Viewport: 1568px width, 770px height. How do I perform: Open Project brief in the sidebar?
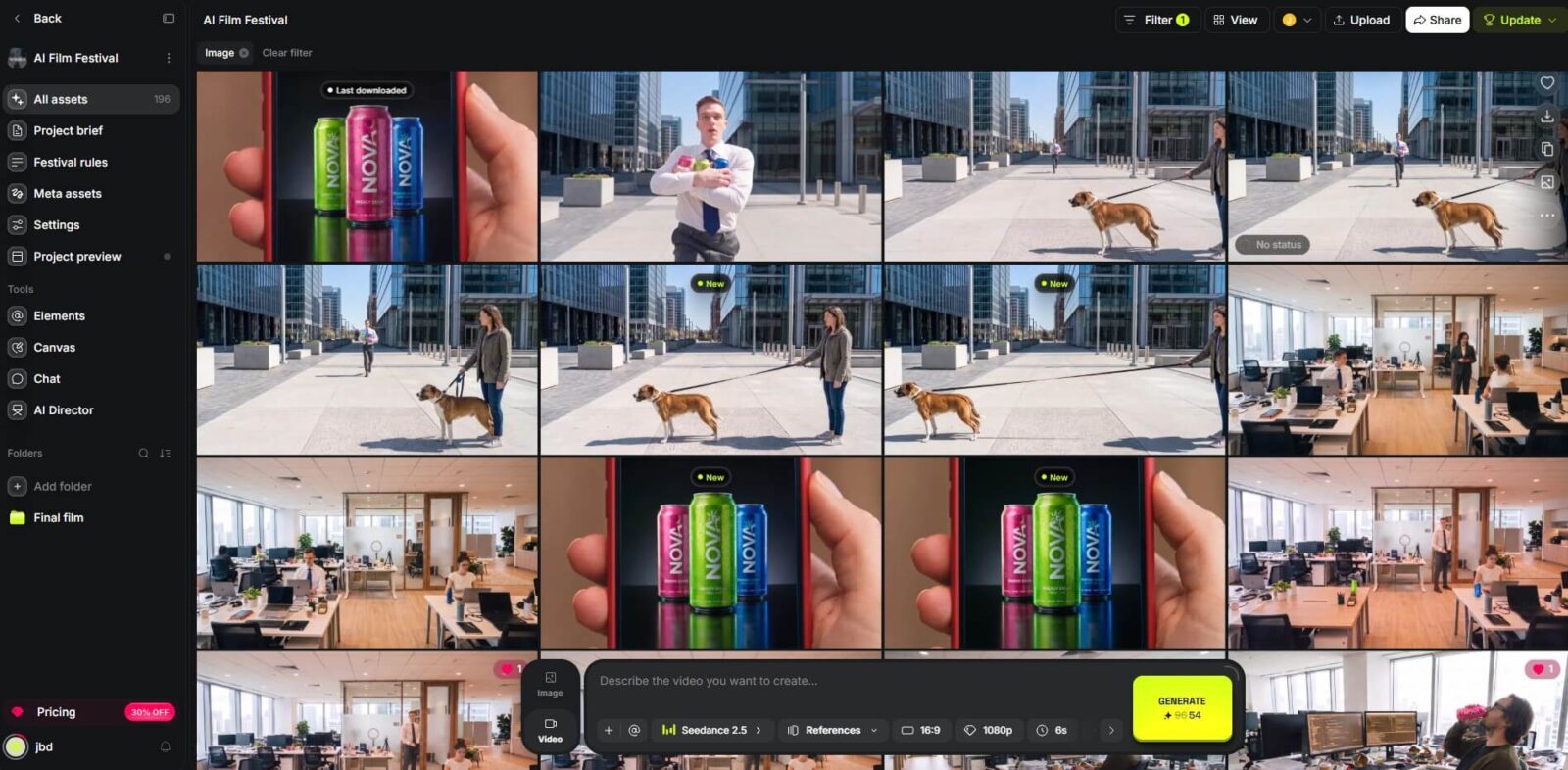click(x=91, y=130)
